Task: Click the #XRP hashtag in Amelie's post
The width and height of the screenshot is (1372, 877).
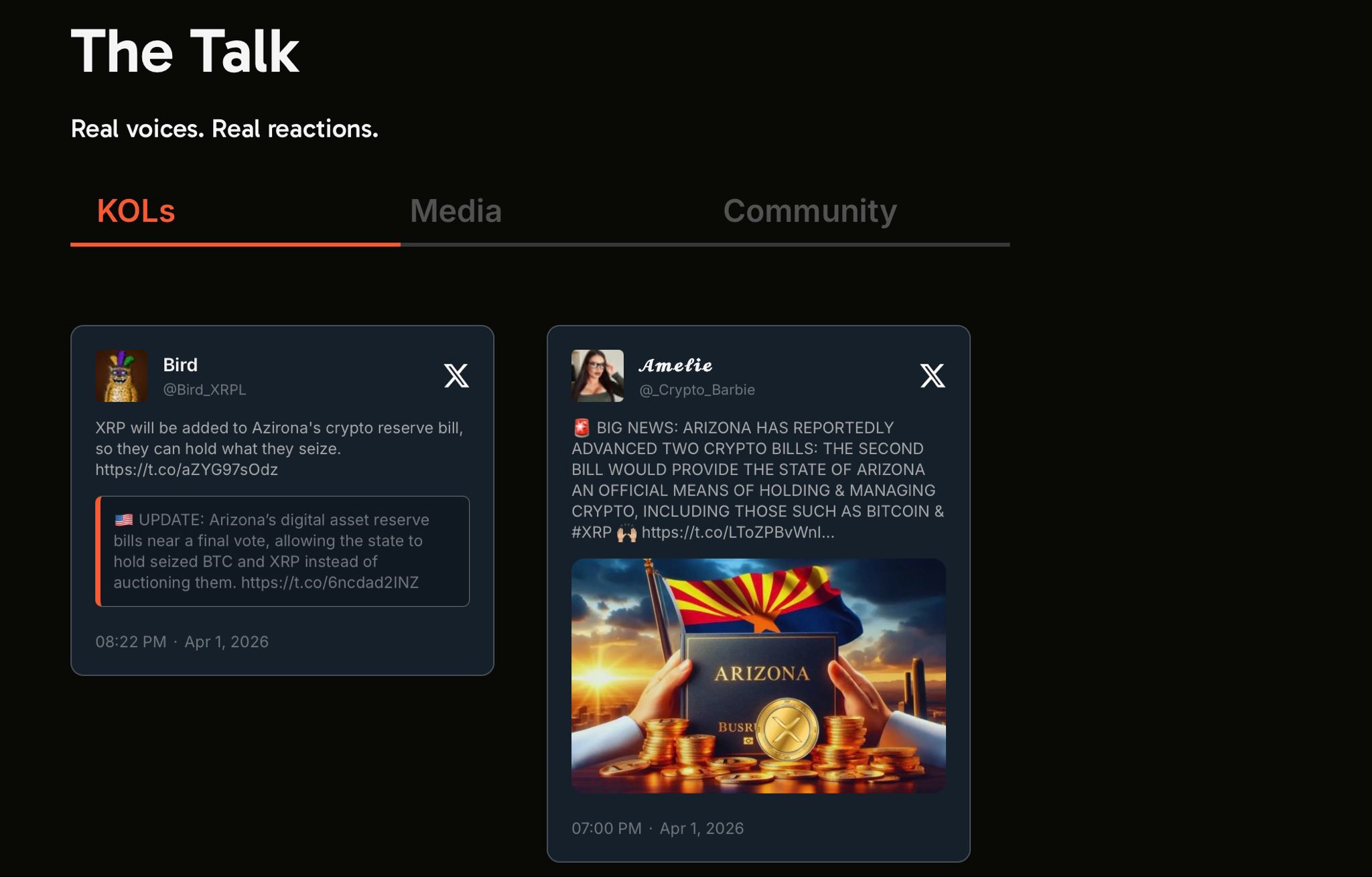Action: tap(592, 533)
